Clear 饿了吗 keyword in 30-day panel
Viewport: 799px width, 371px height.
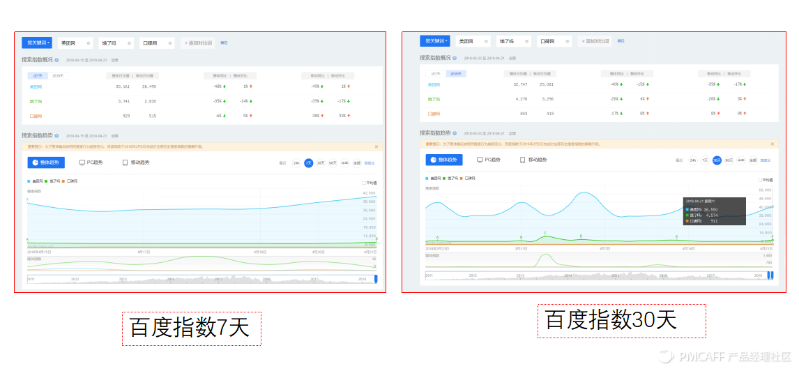pyautogui.click(x=528, y=41)
